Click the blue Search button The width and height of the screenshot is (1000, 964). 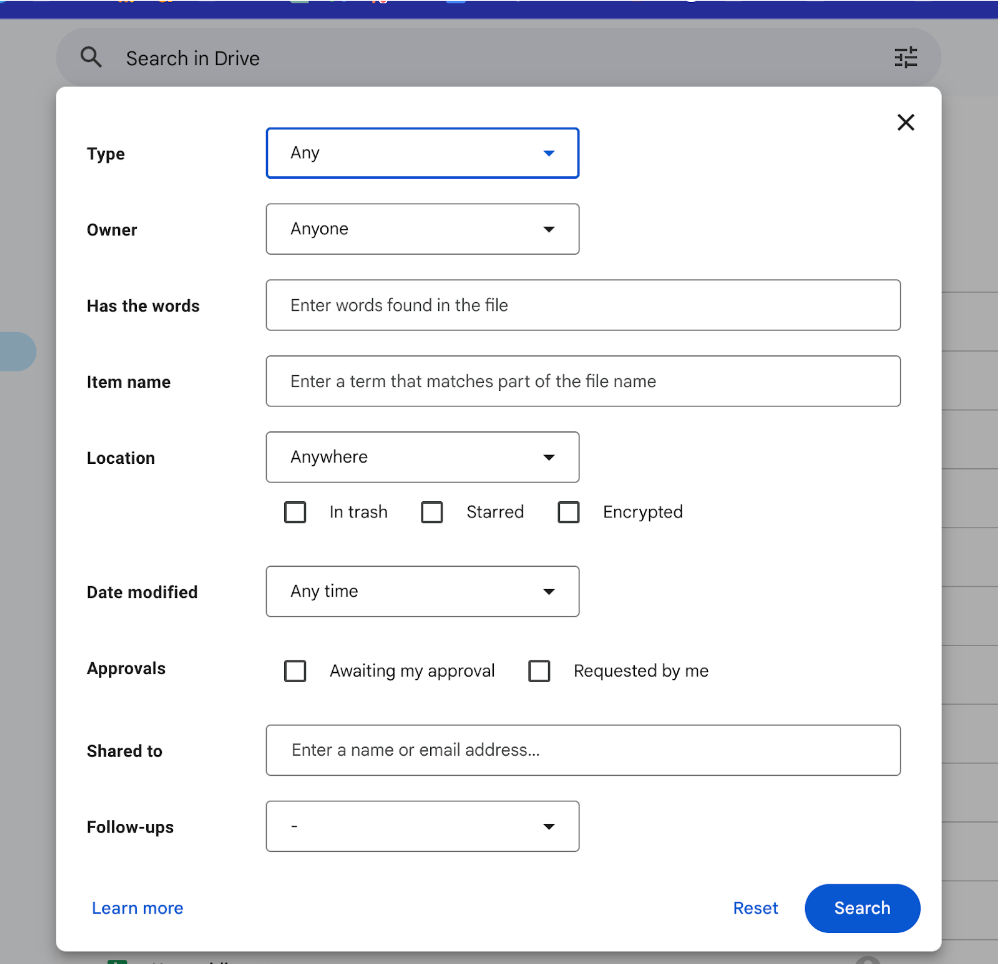click(x=862, y=908)
